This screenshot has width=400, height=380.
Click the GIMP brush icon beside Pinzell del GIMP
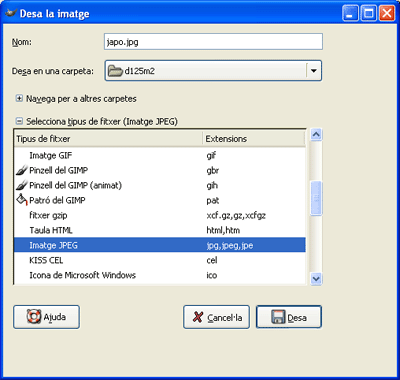[x=22, y=170]
